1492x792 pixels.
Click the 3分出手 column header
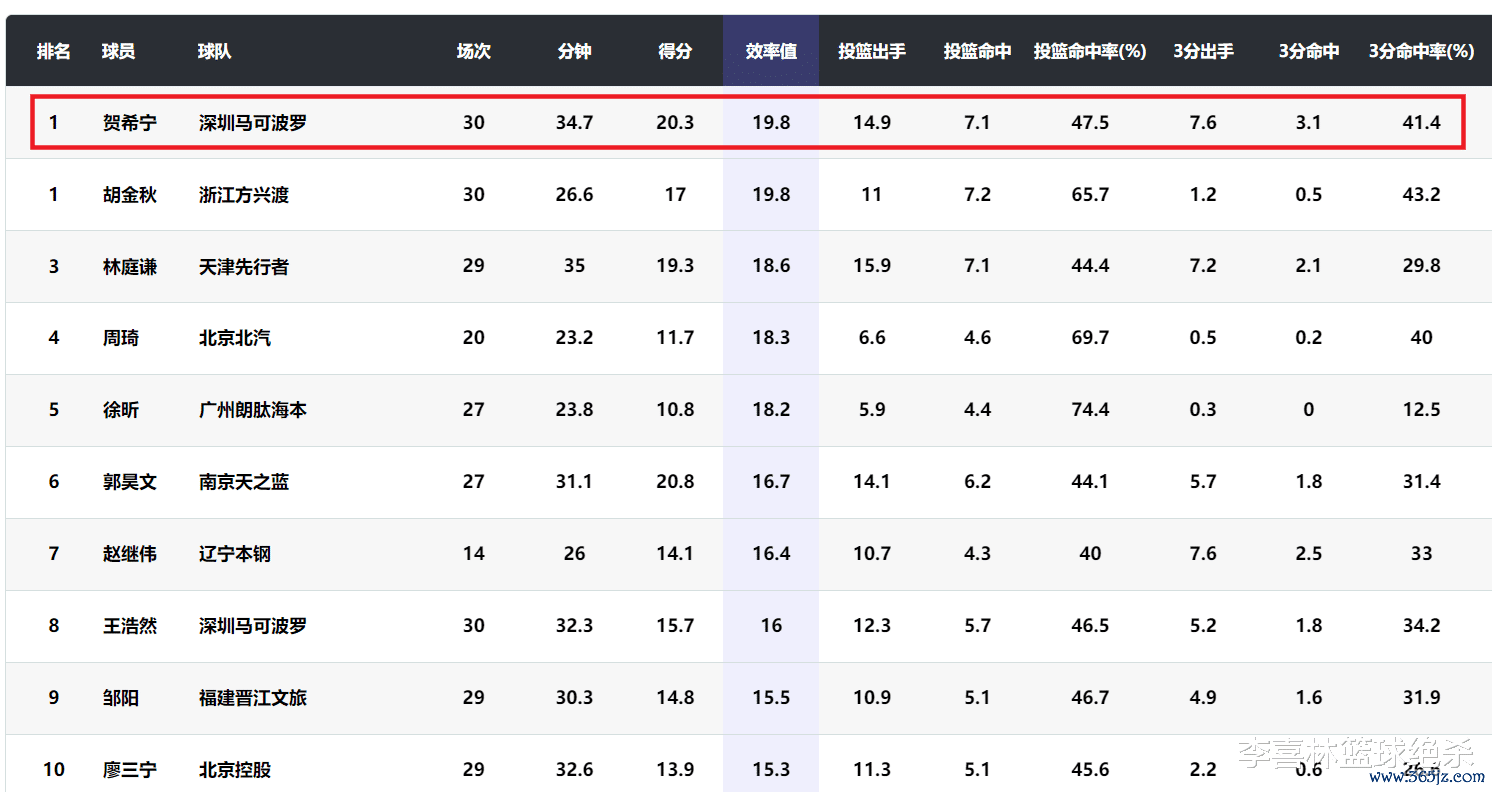point(1203,51)
